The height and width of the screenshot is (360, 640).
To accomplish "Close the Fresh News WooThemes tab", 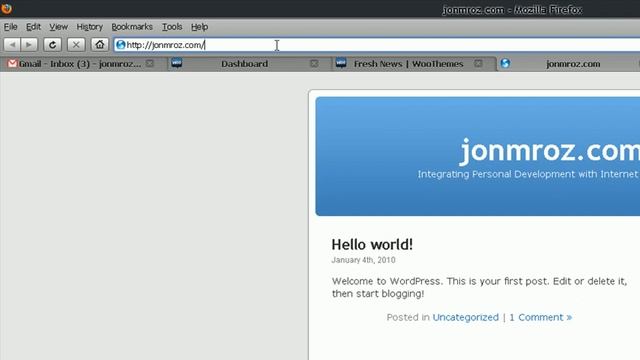I will 478,63.
